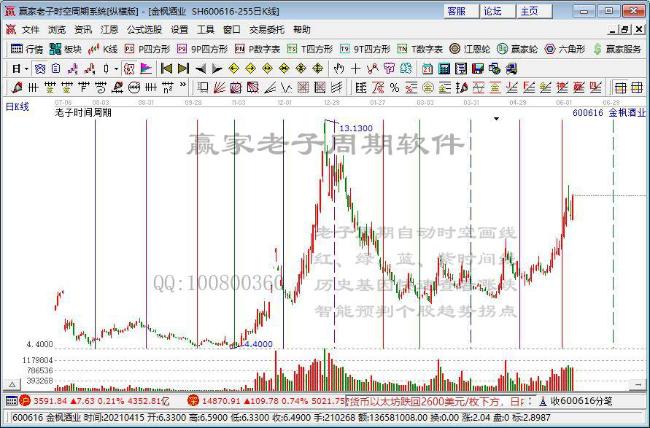Click the 客服 button in title bar
This screenshot has width=650, height=428.
tap(461, 11)
